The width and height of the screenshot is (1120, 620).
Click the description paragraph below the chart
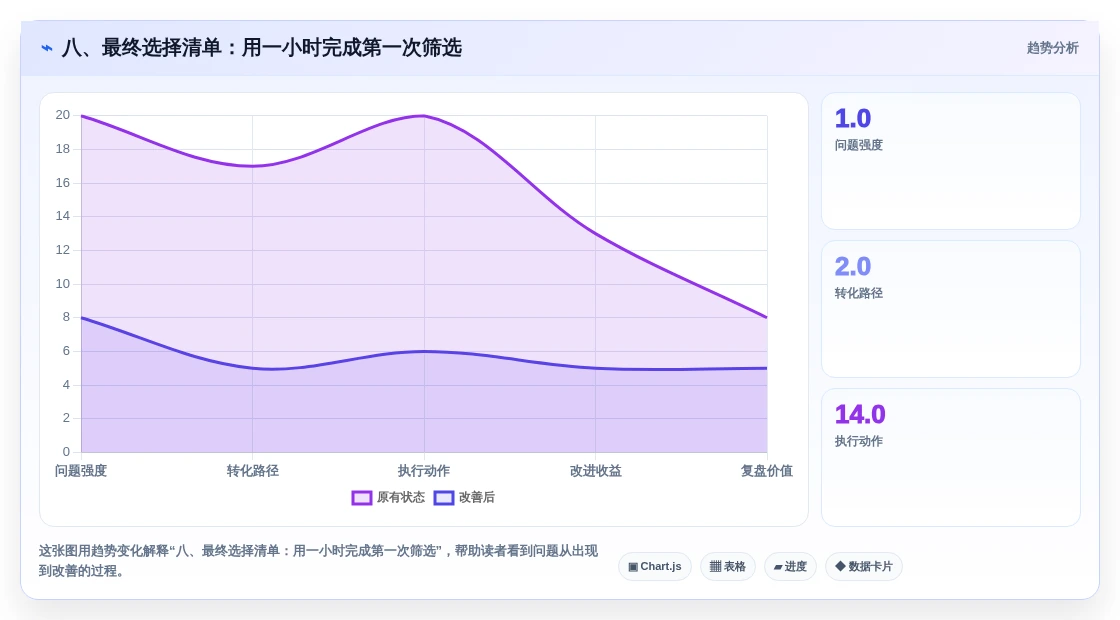point(318,561)
